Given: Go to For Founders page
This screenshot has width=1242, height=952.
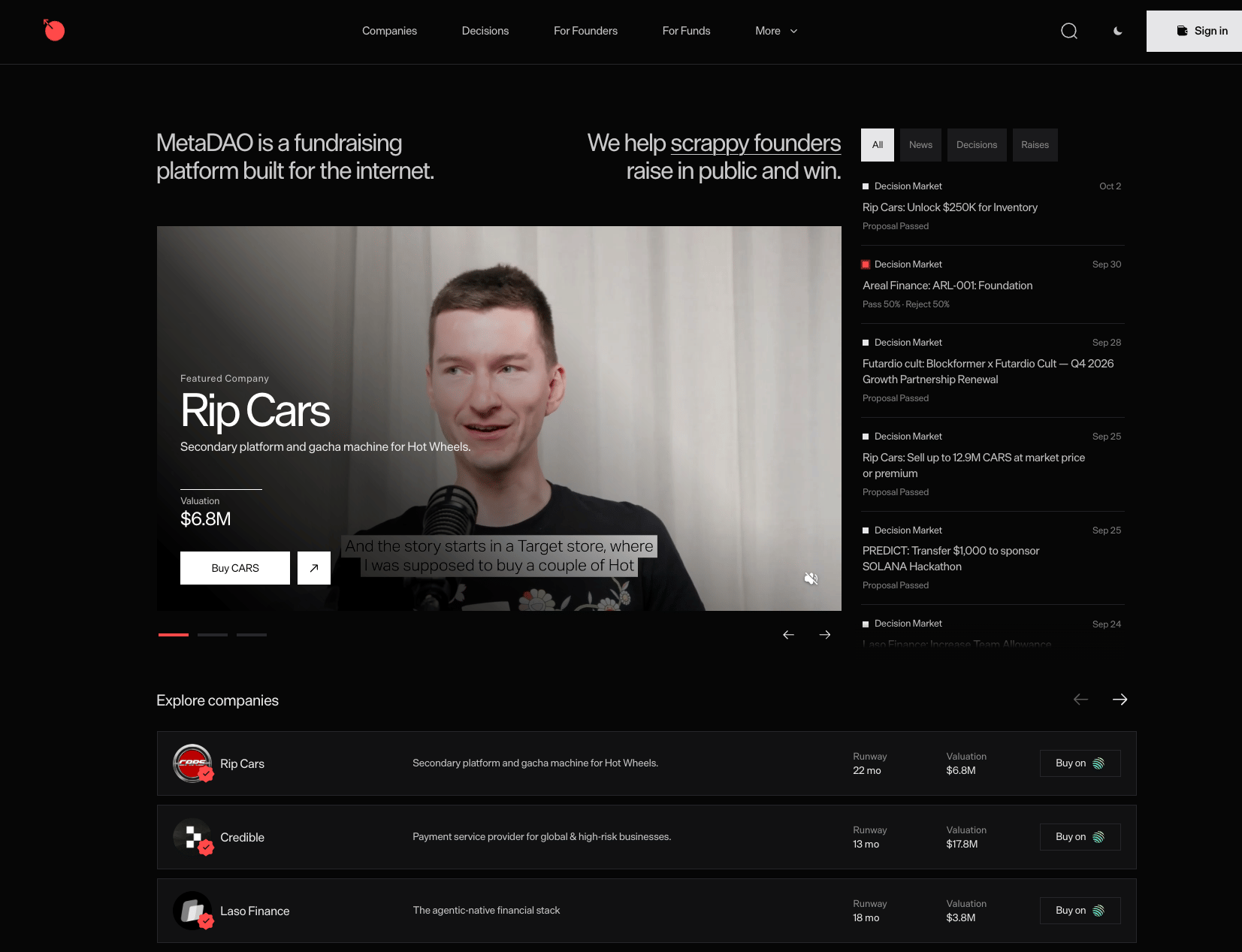Looking at the screenshot, I should coord(585,31).
